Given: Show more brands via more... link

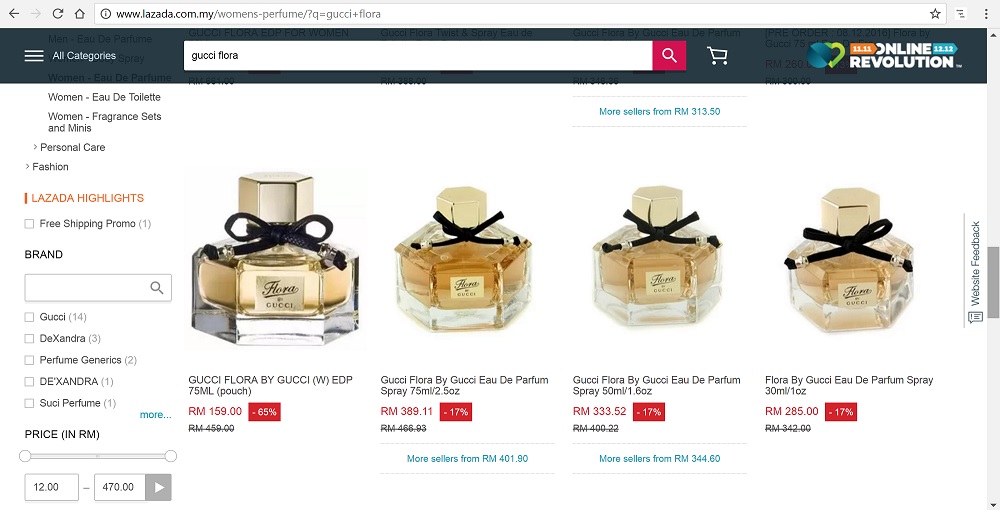Looking at the screenshot, I should coord(156,414).
